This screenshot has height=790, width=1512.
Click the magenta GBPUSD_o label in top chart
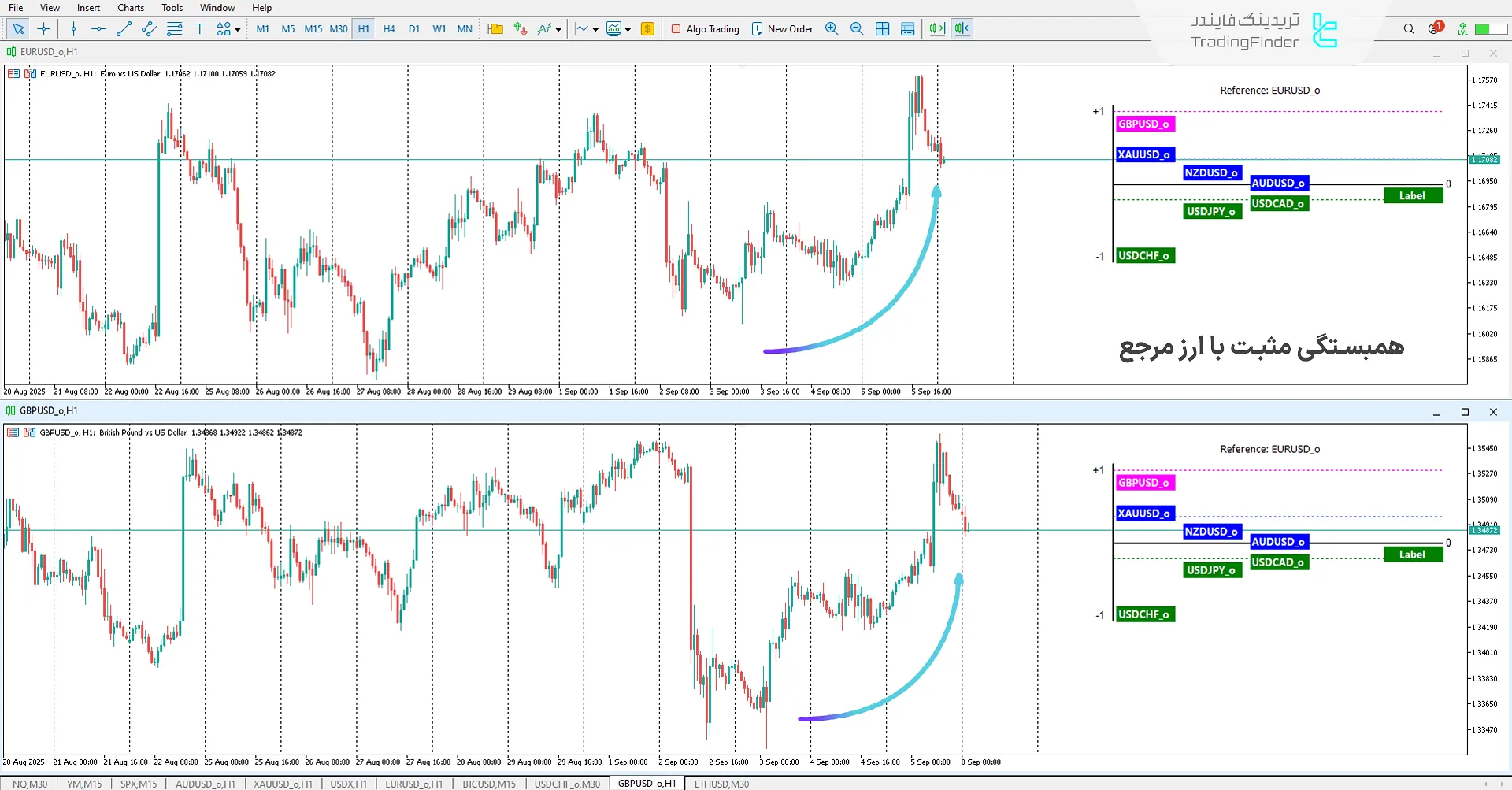coord(1144,124)
